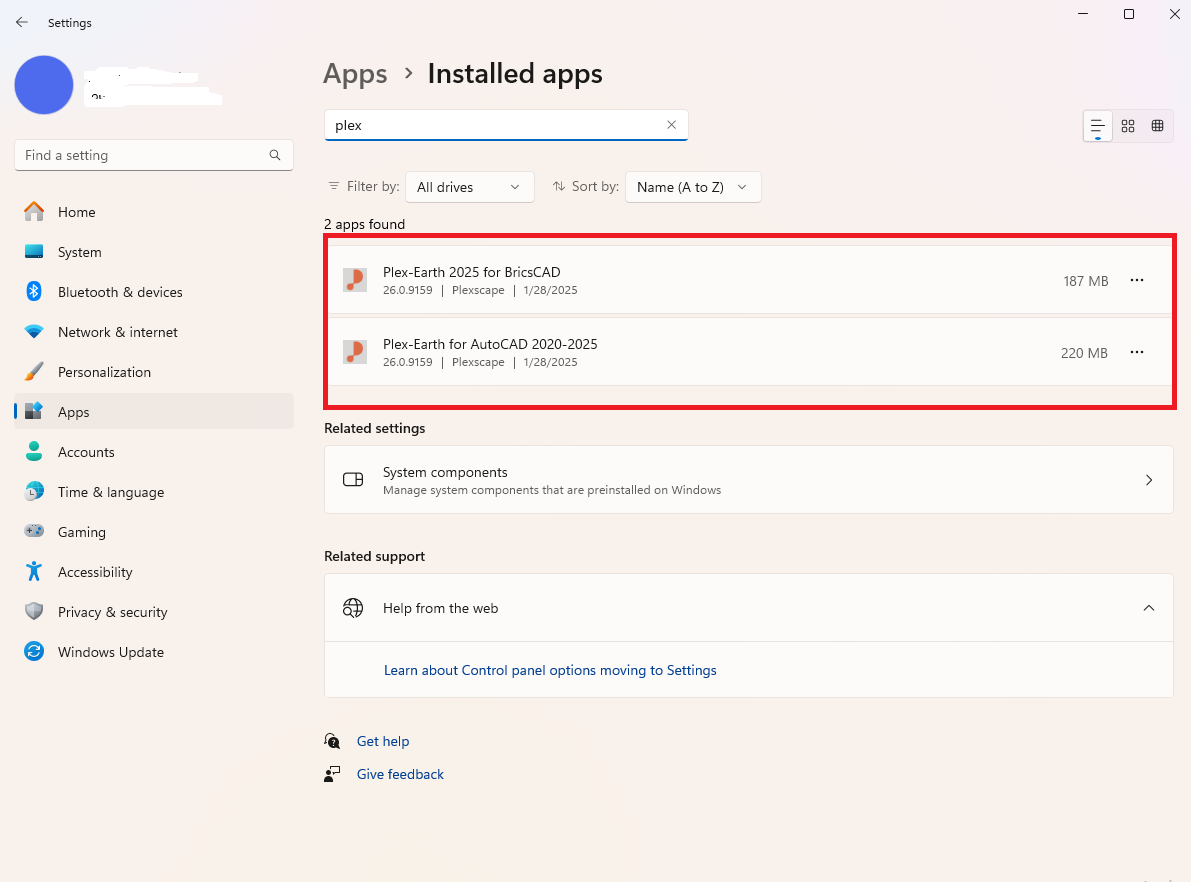Open Privacy & security settings
1191x882 pixels.
(153, 612)
